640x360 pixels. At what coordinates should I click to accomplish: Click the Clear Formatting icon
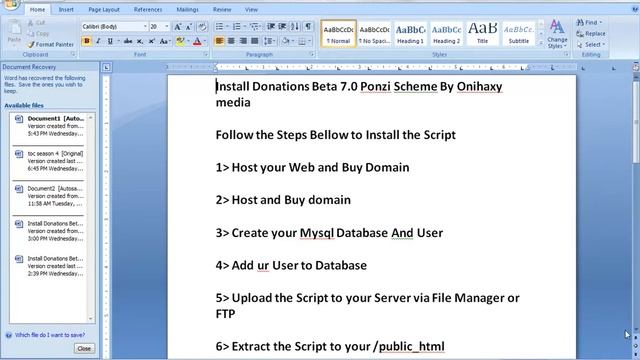(x=202, y=27)
